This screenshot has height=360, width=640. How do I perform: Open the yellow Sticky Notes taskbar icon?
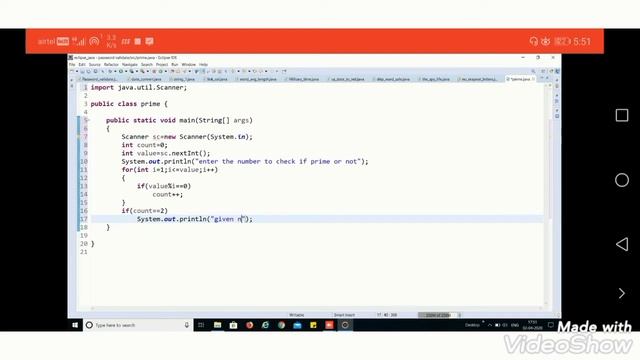(313, 325)
